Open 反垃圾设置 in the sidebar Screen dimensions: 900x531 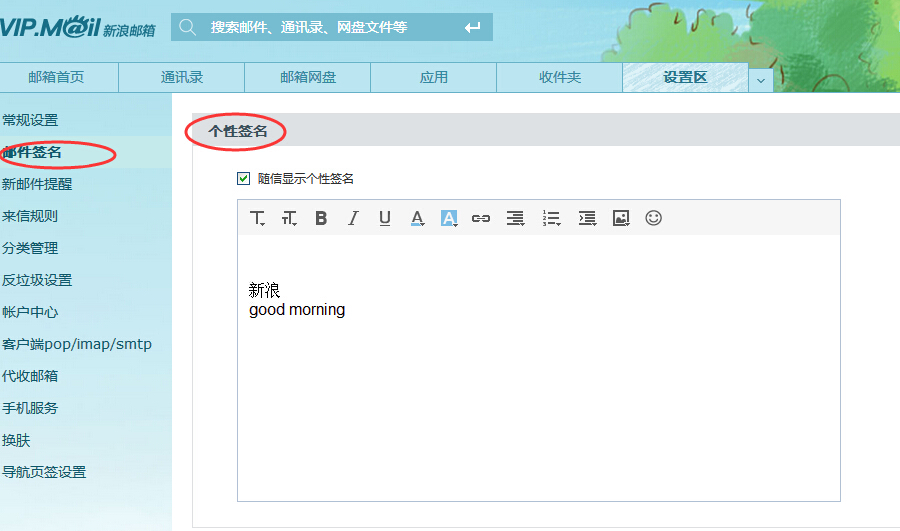(x=37, y=280)
